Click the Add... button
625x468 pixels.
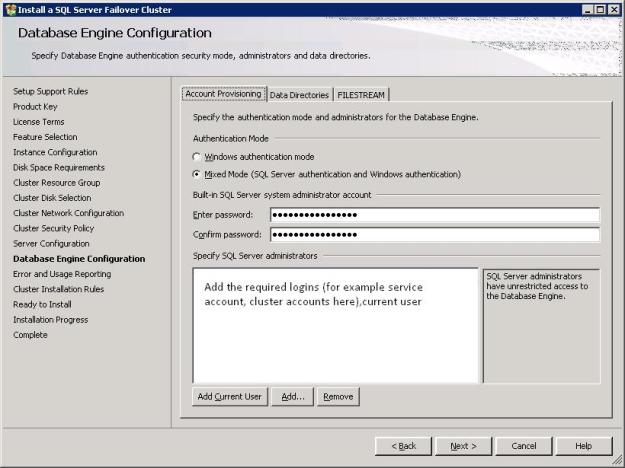293,397
